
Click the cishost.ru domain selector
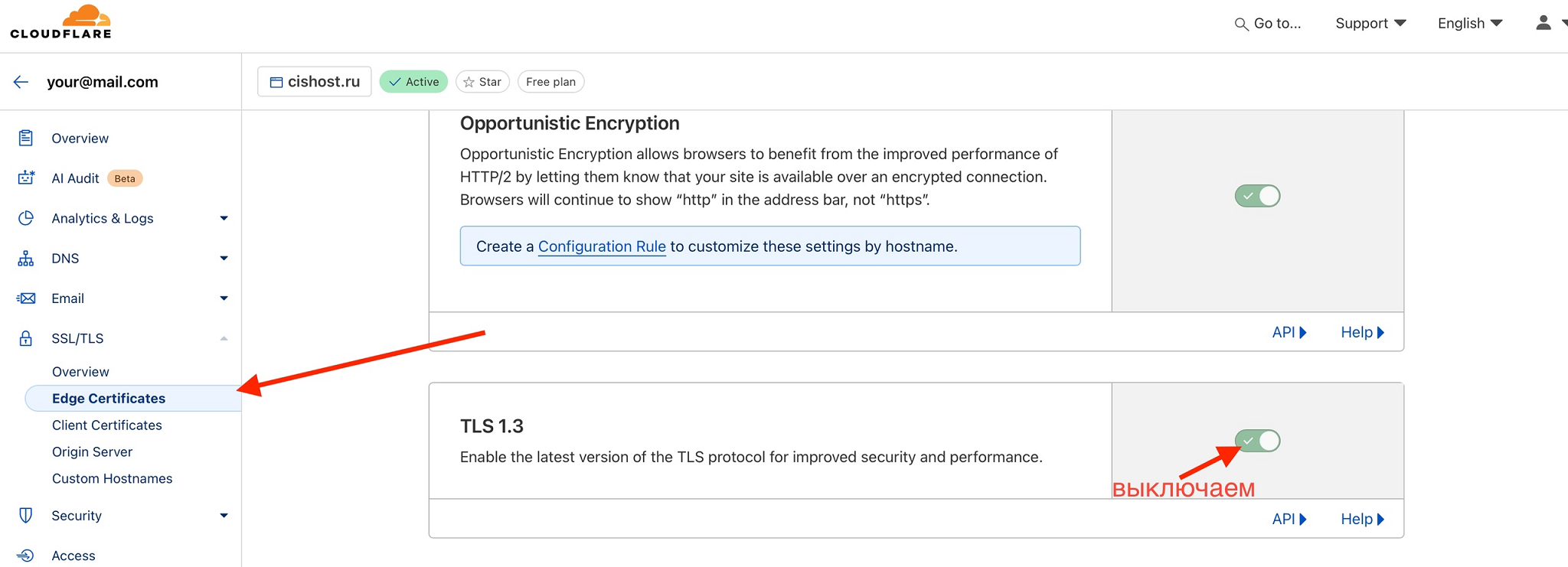(x=315, y=82)
